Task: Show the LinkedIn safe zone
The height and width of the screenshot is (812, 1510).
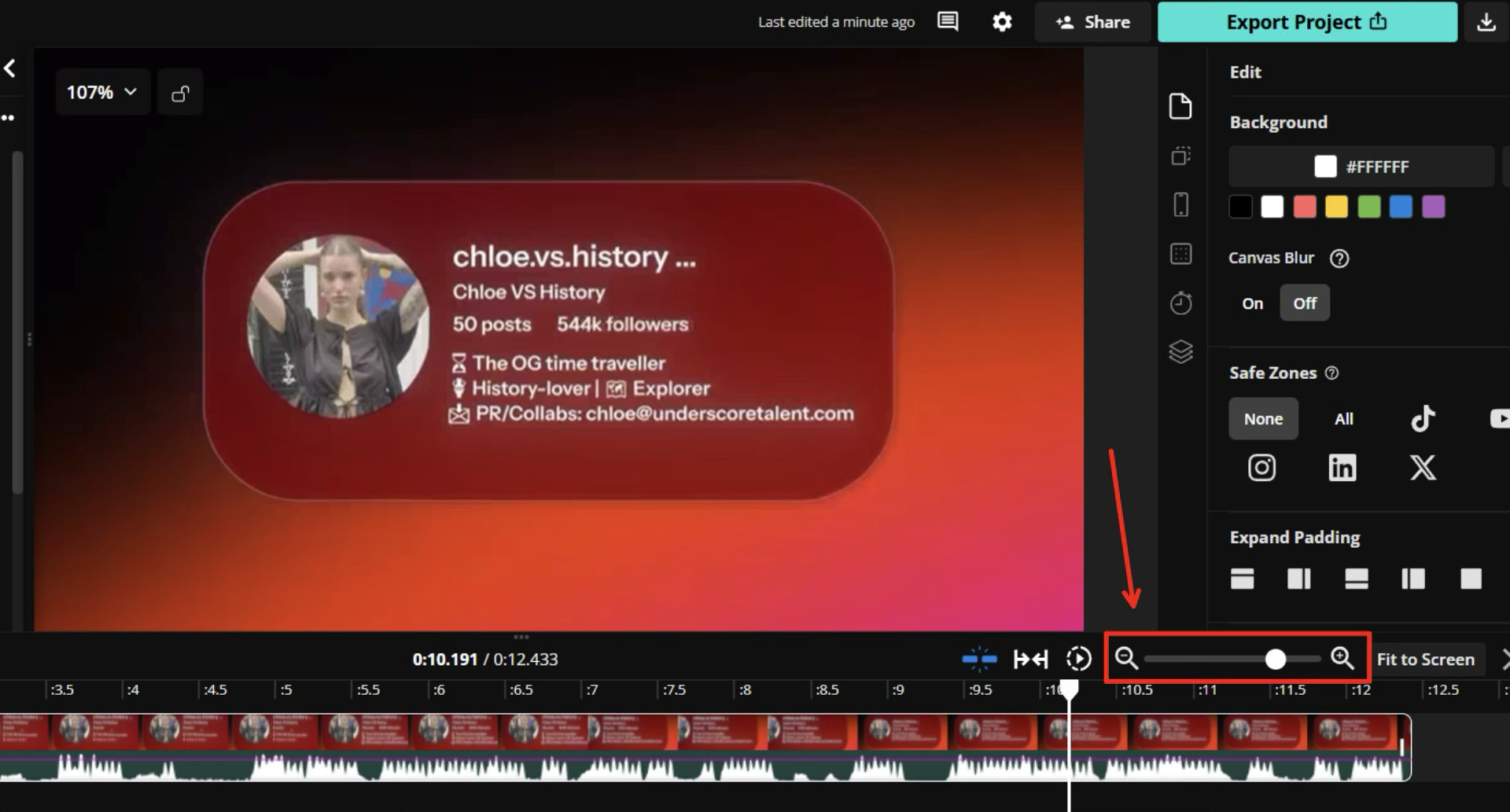Action: coord(1342,468)
